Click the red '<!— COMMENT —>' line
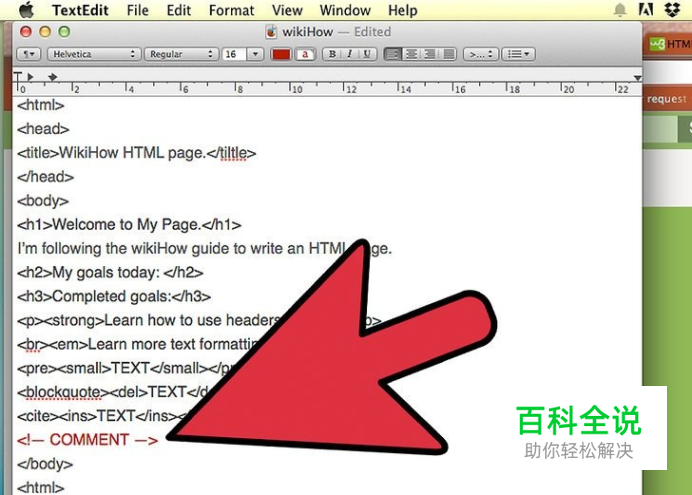This screenshot has width=692, height=495. [87, 440]
